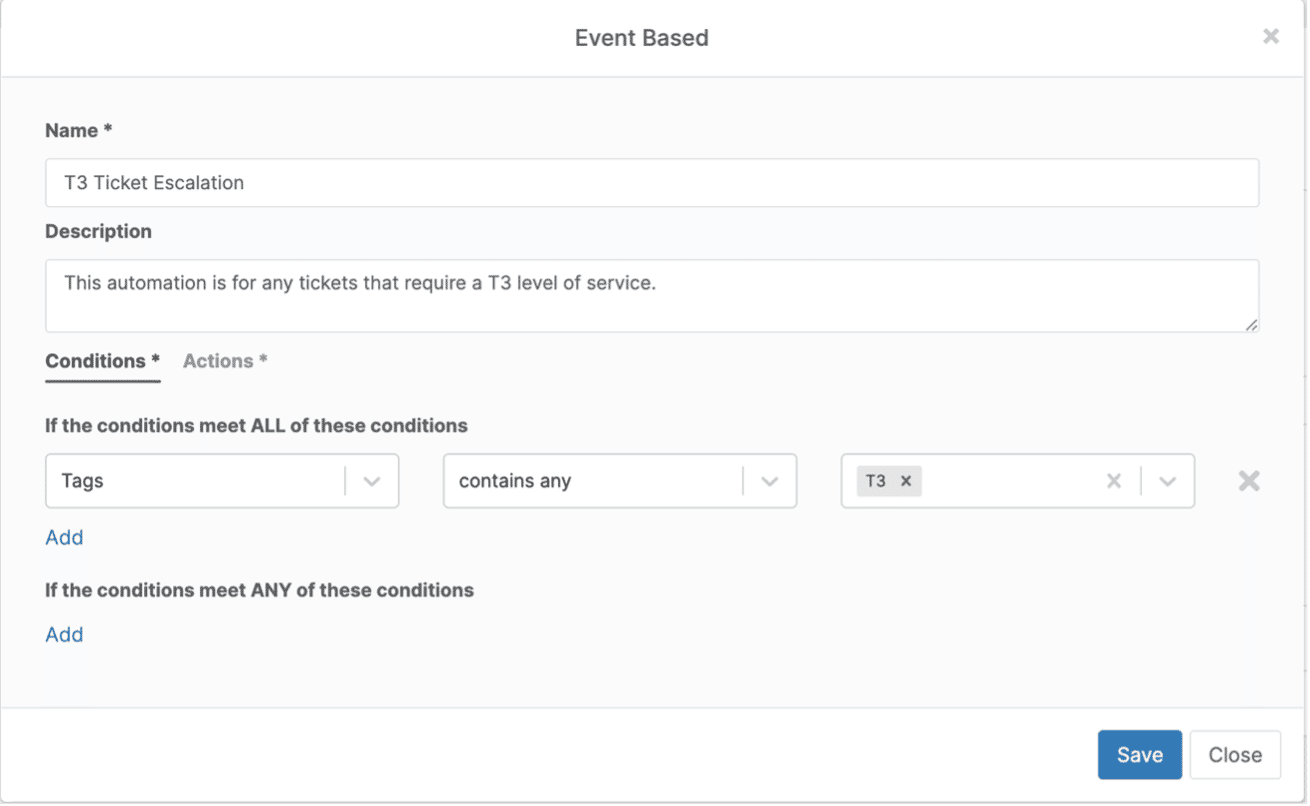Select the 'contains any' operator box
1310x806 pixels.
(592, 481)
